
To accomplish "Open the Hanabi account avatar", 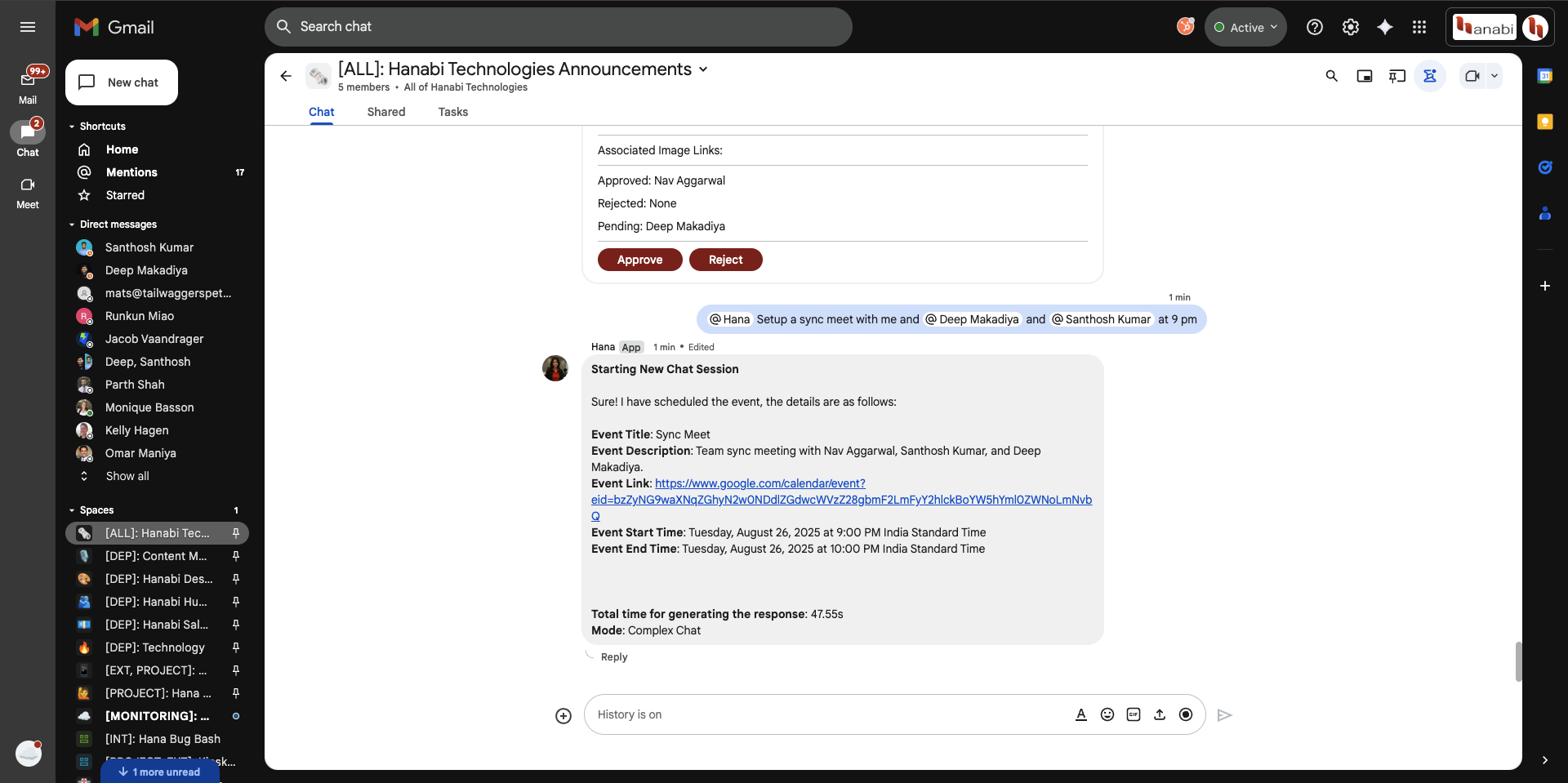I will pos(1535,27).
